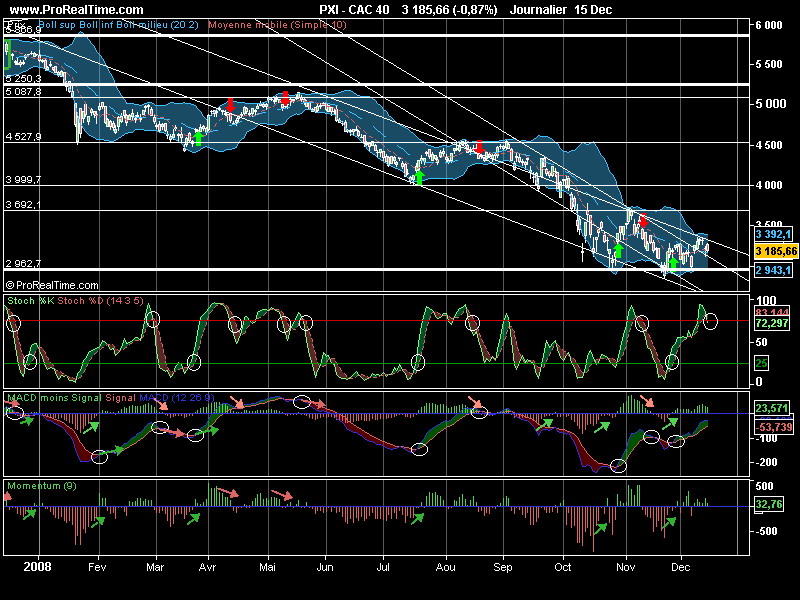Click the green '25' stochastic level tag
800x600 pixels.
[x=761, y=363]
